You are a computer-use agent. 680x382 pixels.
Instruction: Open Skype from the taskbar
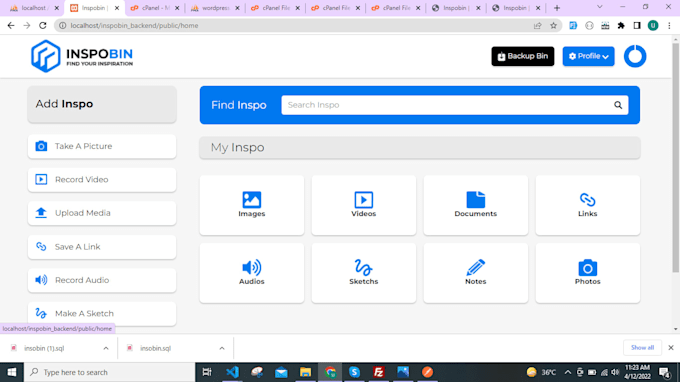(354, 372)
